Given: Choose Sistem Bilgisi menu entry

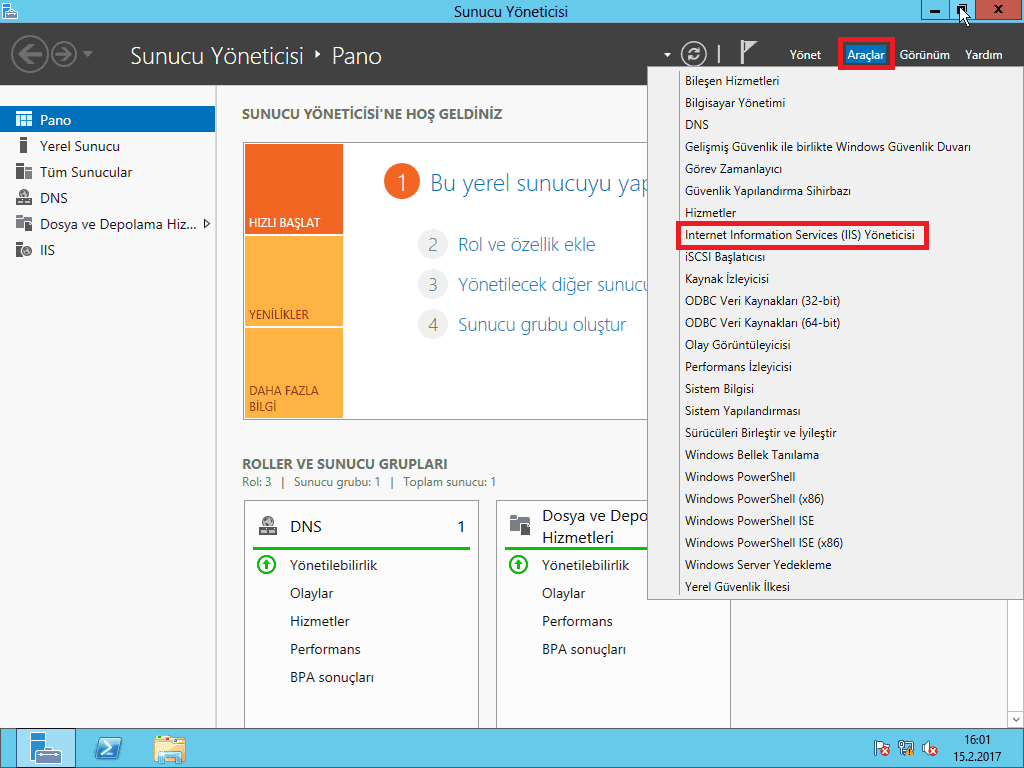Looking at the screenshot, I should pos(719,389).
